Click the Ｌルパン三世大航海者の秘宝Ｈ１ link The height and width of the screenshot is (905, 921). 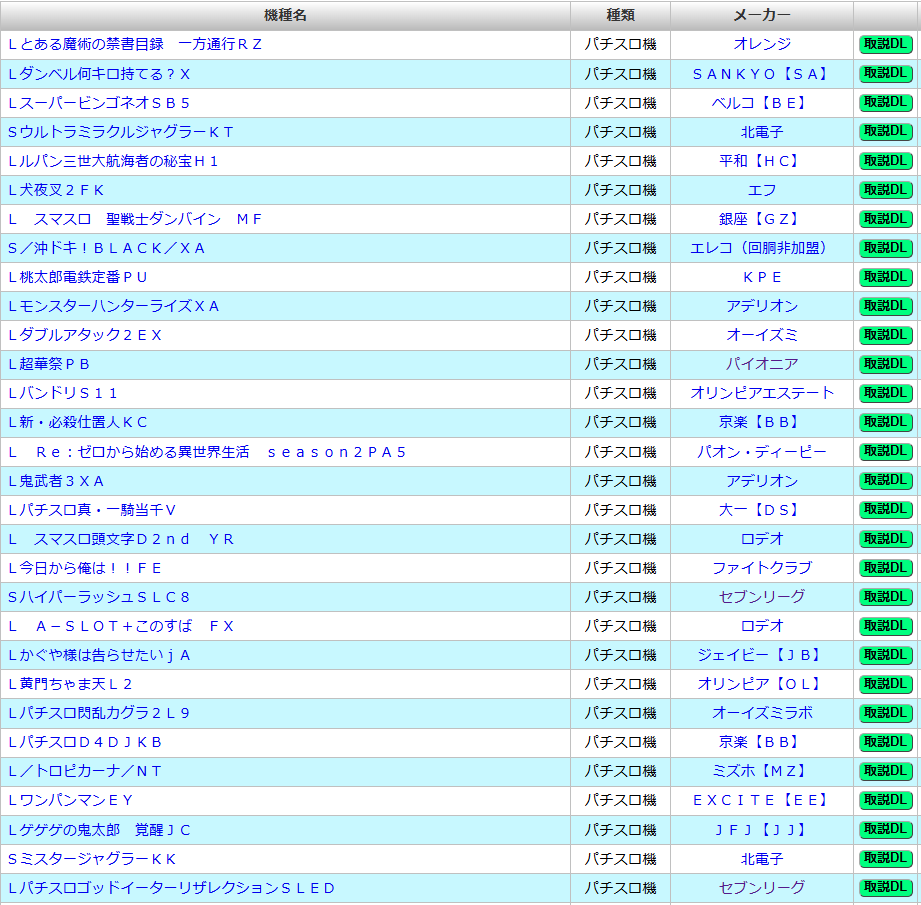click(x=113, y=162)
